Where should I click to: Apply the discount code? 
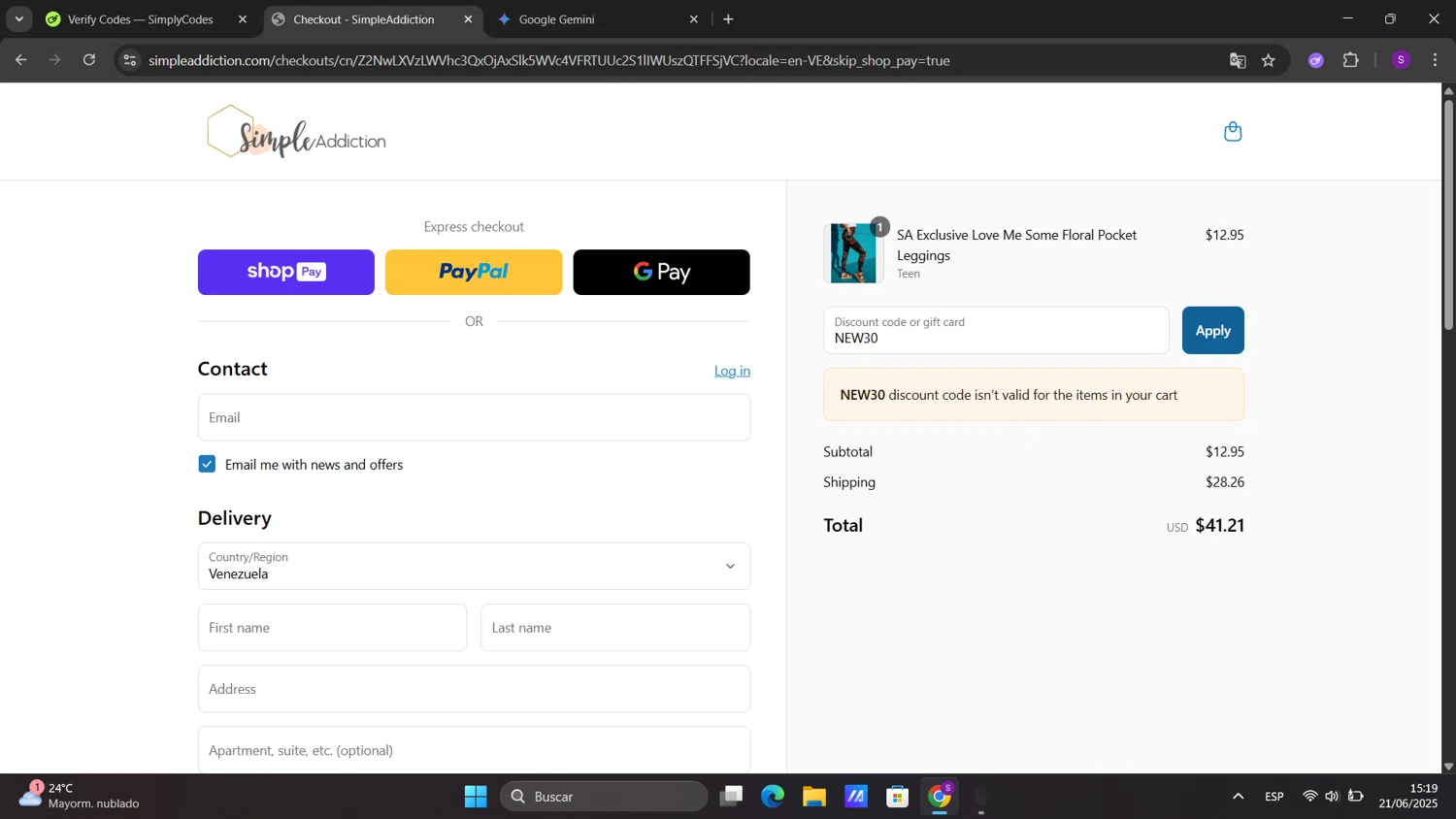(x=1212, y=331)
